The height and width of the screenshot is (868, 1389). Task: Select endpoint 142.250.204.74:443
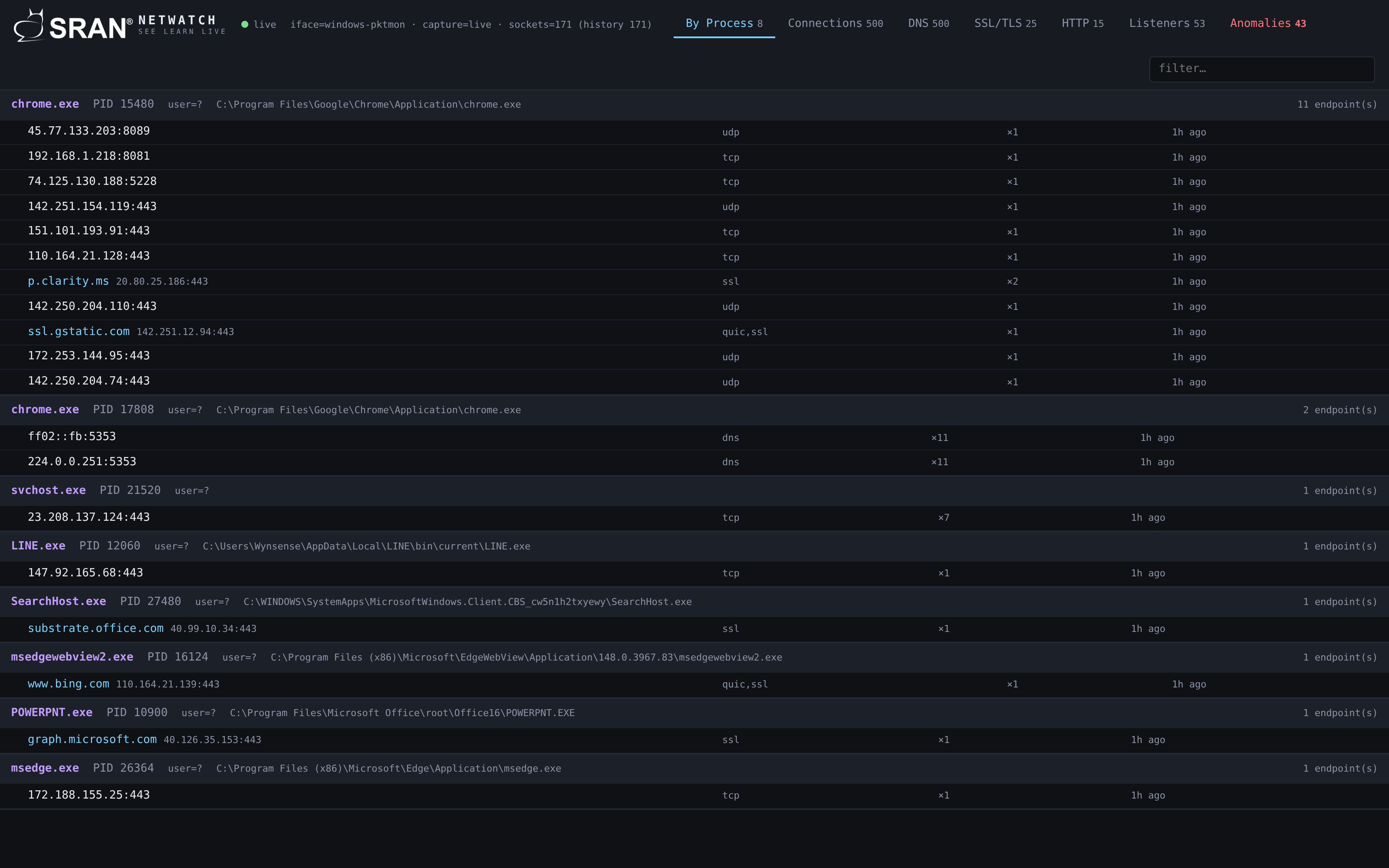click(x=89, y=382)
